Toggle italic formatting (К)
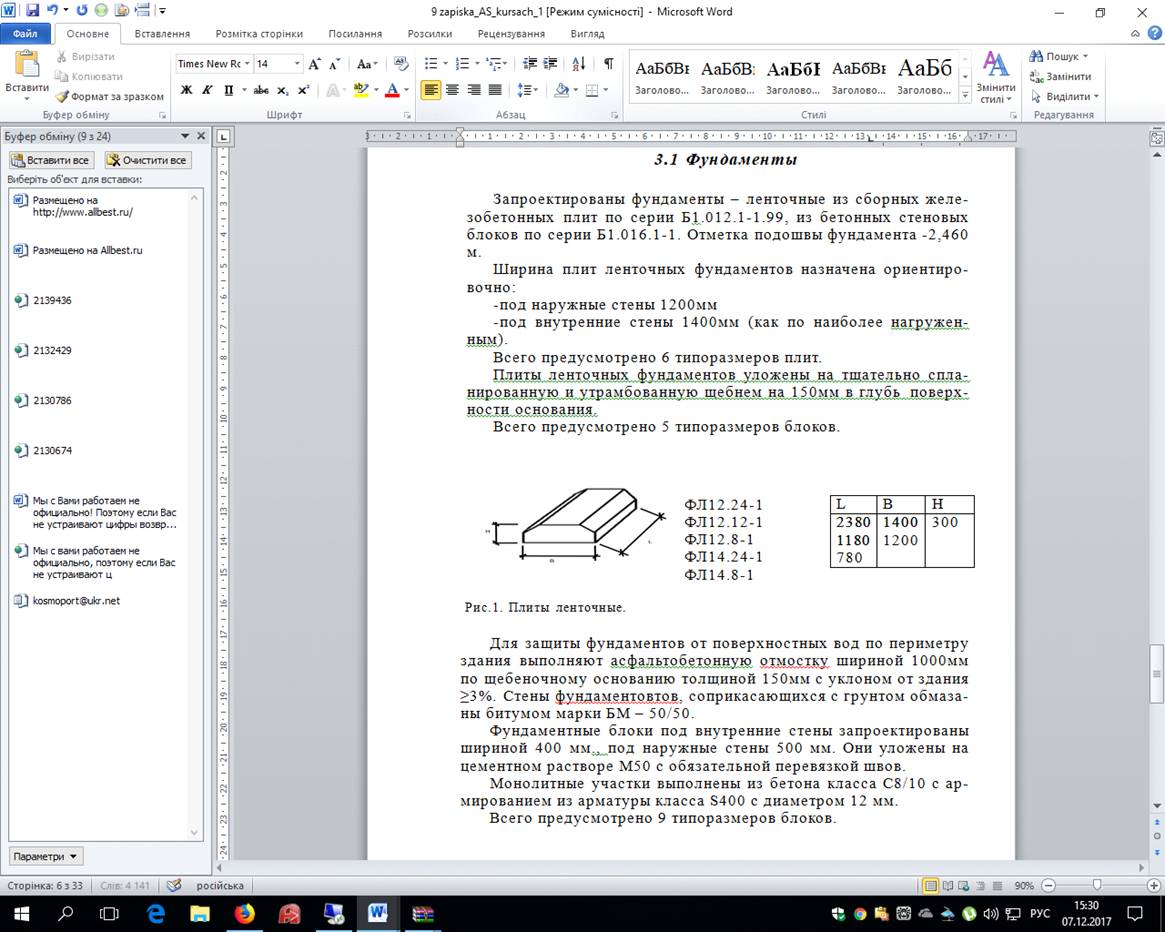Viewport: 1165px width, 932px height. tap(207, 90)
